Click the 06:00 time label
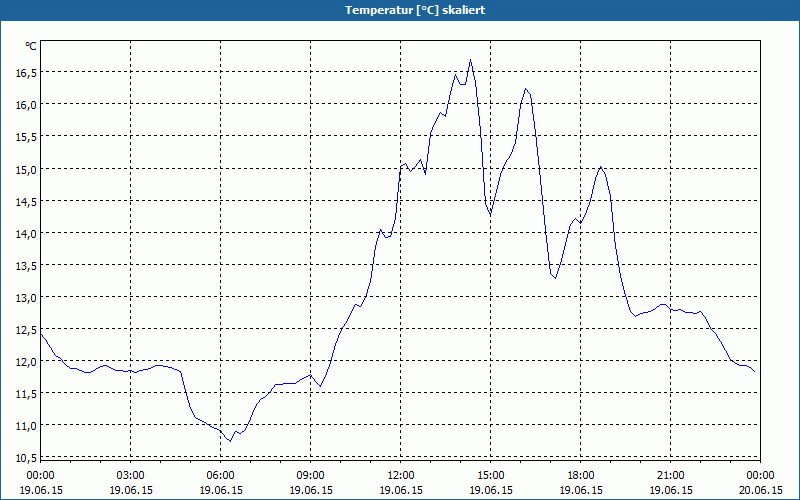Image resolution: width=800 pixels, height=500 pixels. coord(220,476)
